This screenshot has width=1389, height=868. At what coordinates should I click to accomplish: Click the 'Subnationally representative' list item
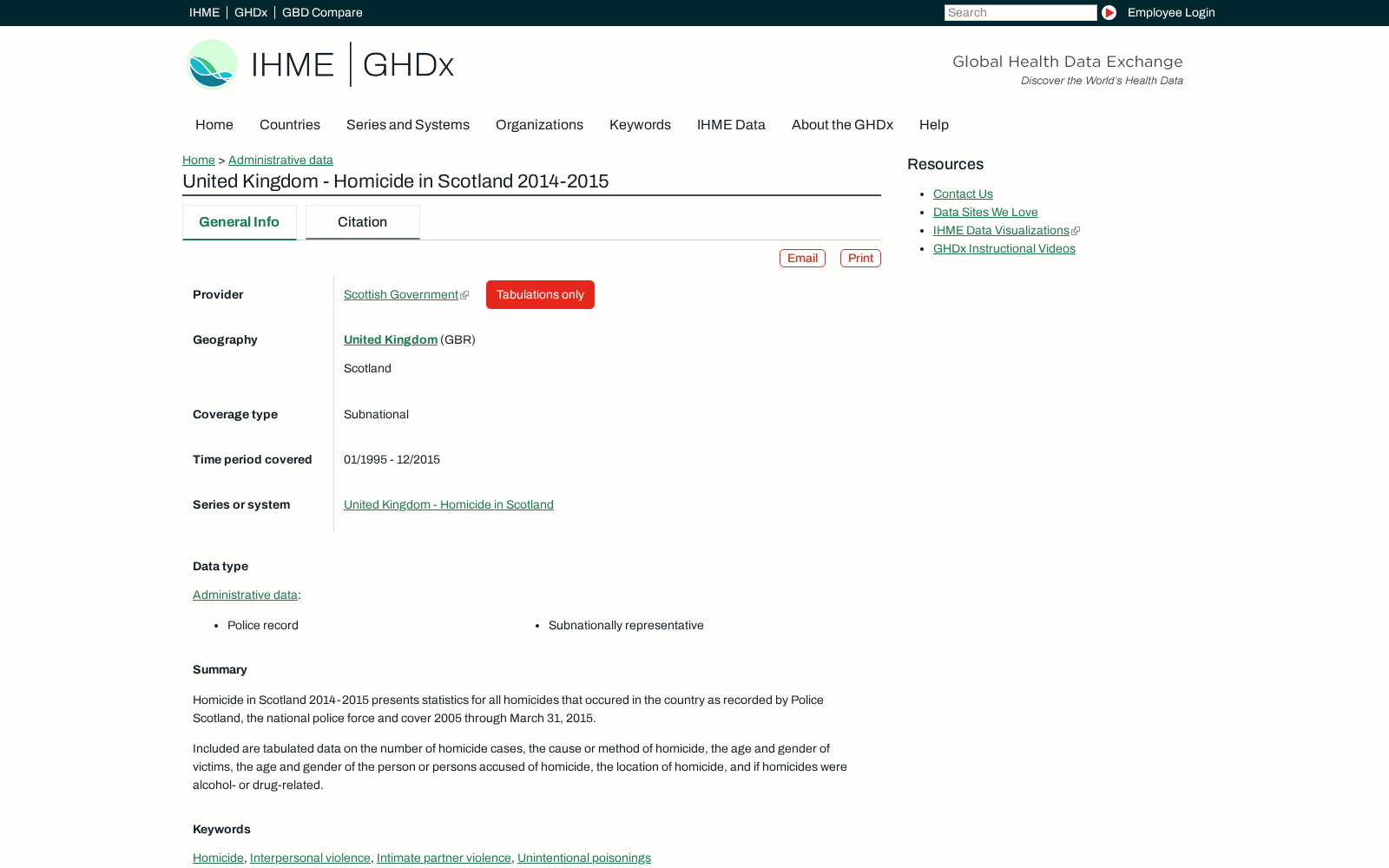pos(626,625)
